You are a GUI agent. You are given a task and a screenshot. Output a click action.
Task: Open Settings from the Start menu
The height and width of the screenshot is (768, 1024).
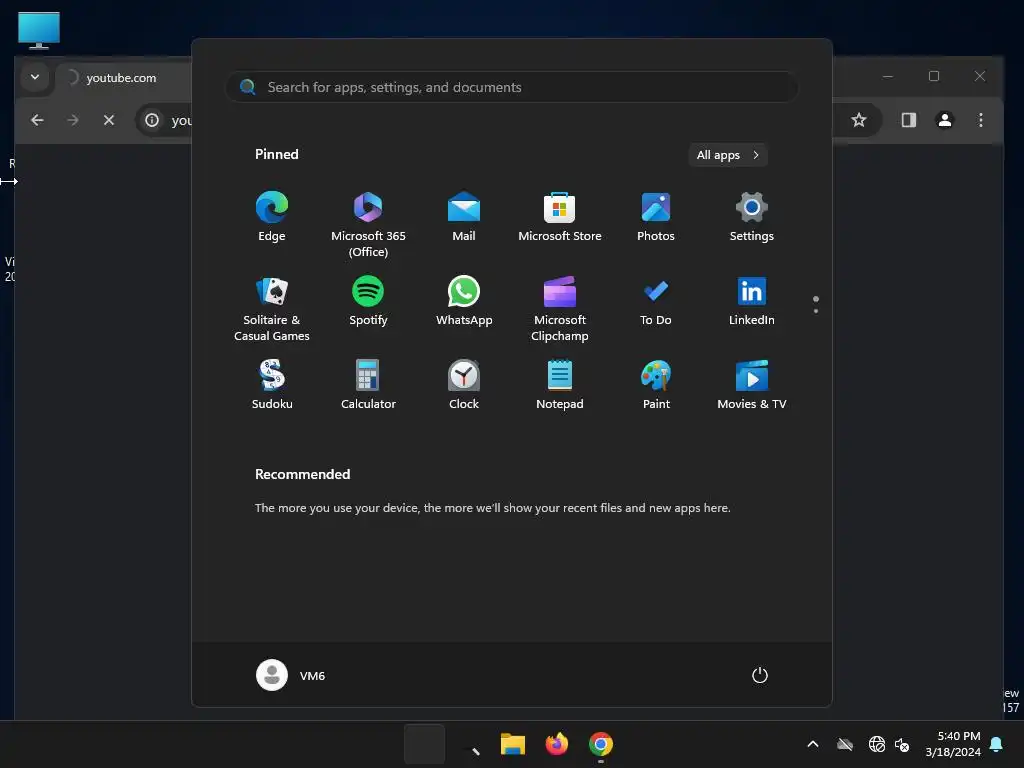(752, 217)
